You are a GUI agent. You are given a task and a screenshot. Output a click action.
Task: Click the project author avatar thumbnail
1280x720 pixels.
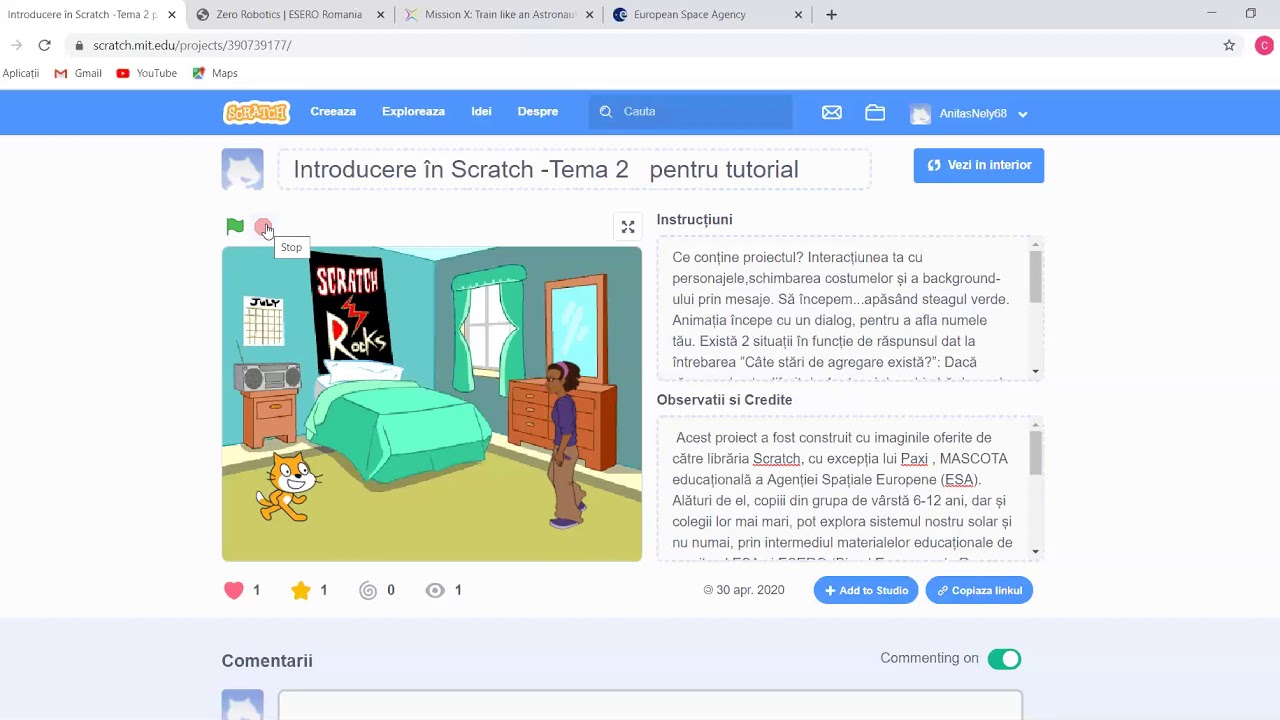point(243,169)
